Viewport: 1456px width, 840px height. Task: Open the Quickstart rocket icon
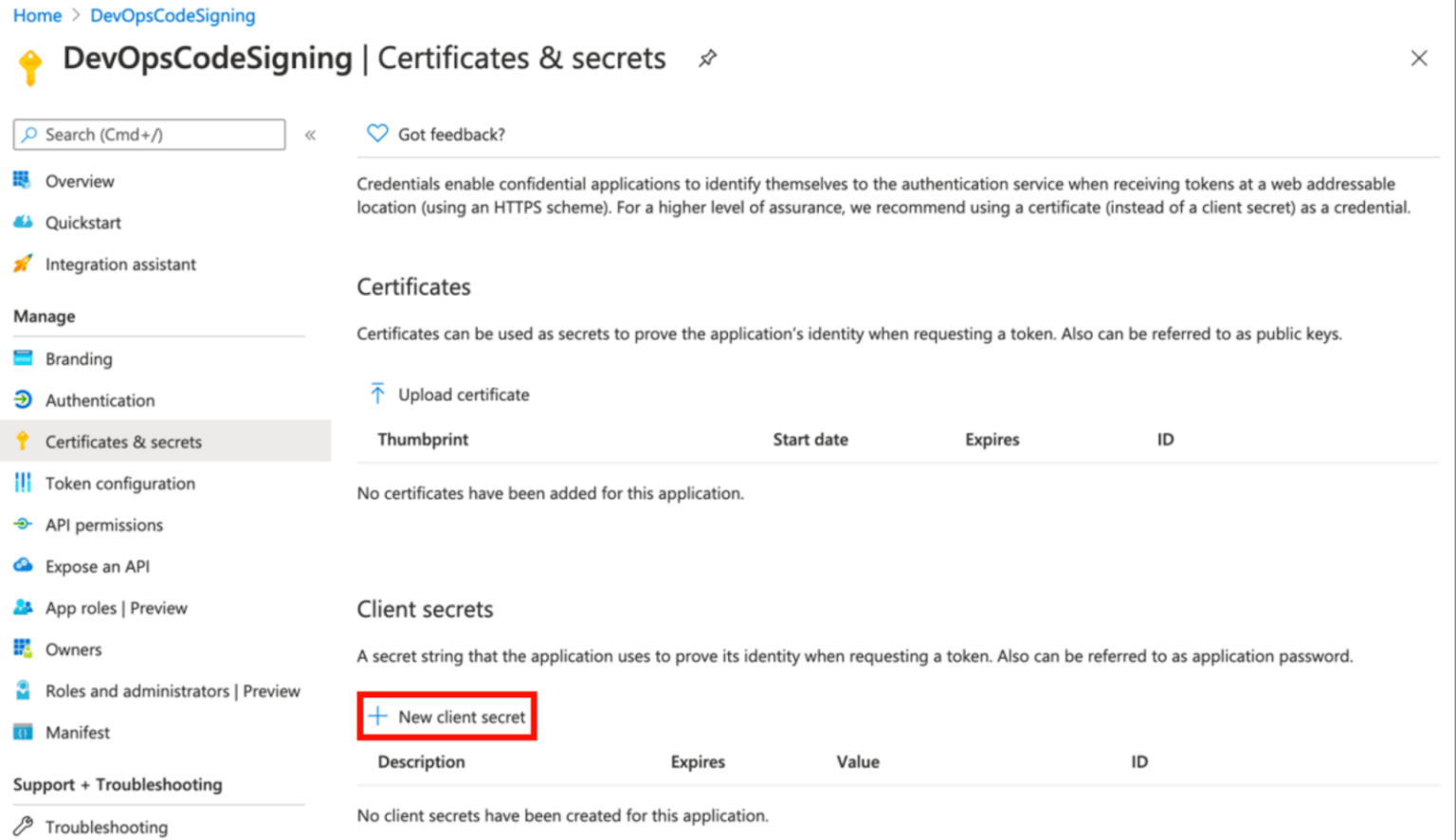pos(22,222)
